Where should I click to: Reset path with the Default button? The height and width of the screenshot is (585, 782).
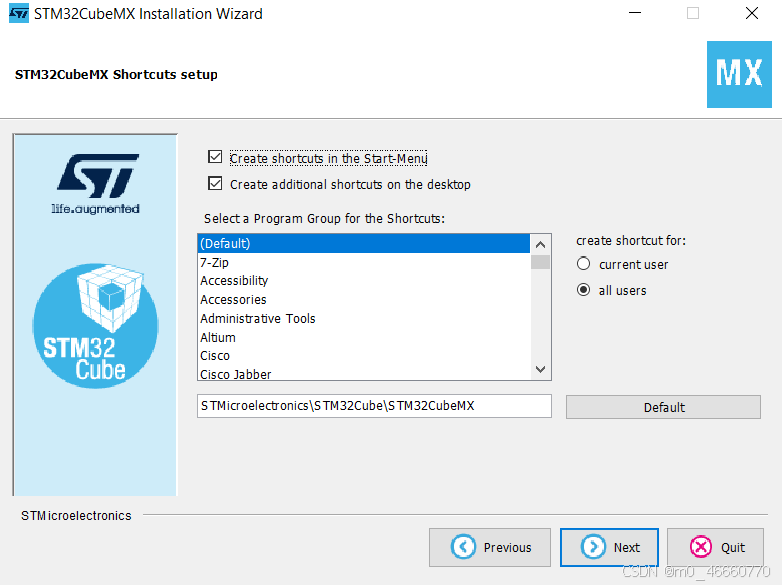(x=663, y=407)
